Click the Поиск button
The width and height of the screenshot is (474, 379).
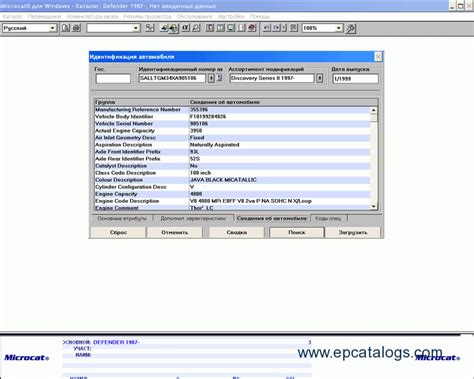tap(297, 232)
